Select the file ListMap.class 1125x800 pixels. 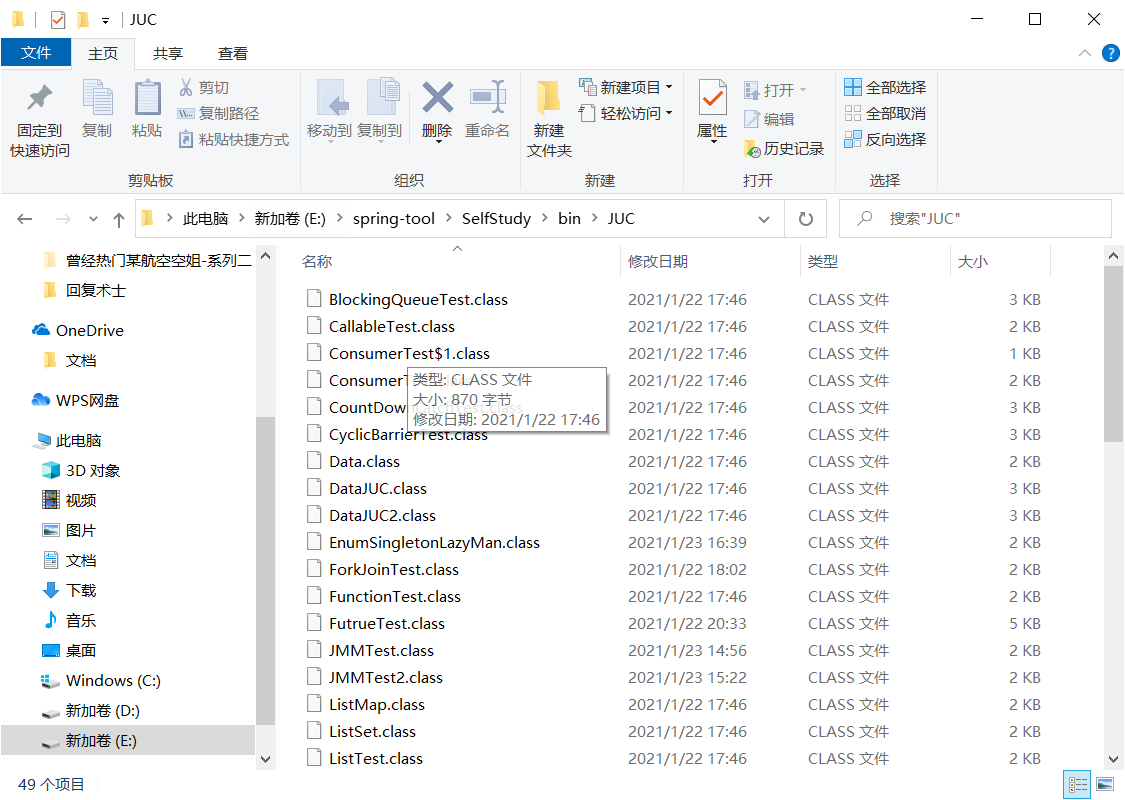click(x=377, y=705)
